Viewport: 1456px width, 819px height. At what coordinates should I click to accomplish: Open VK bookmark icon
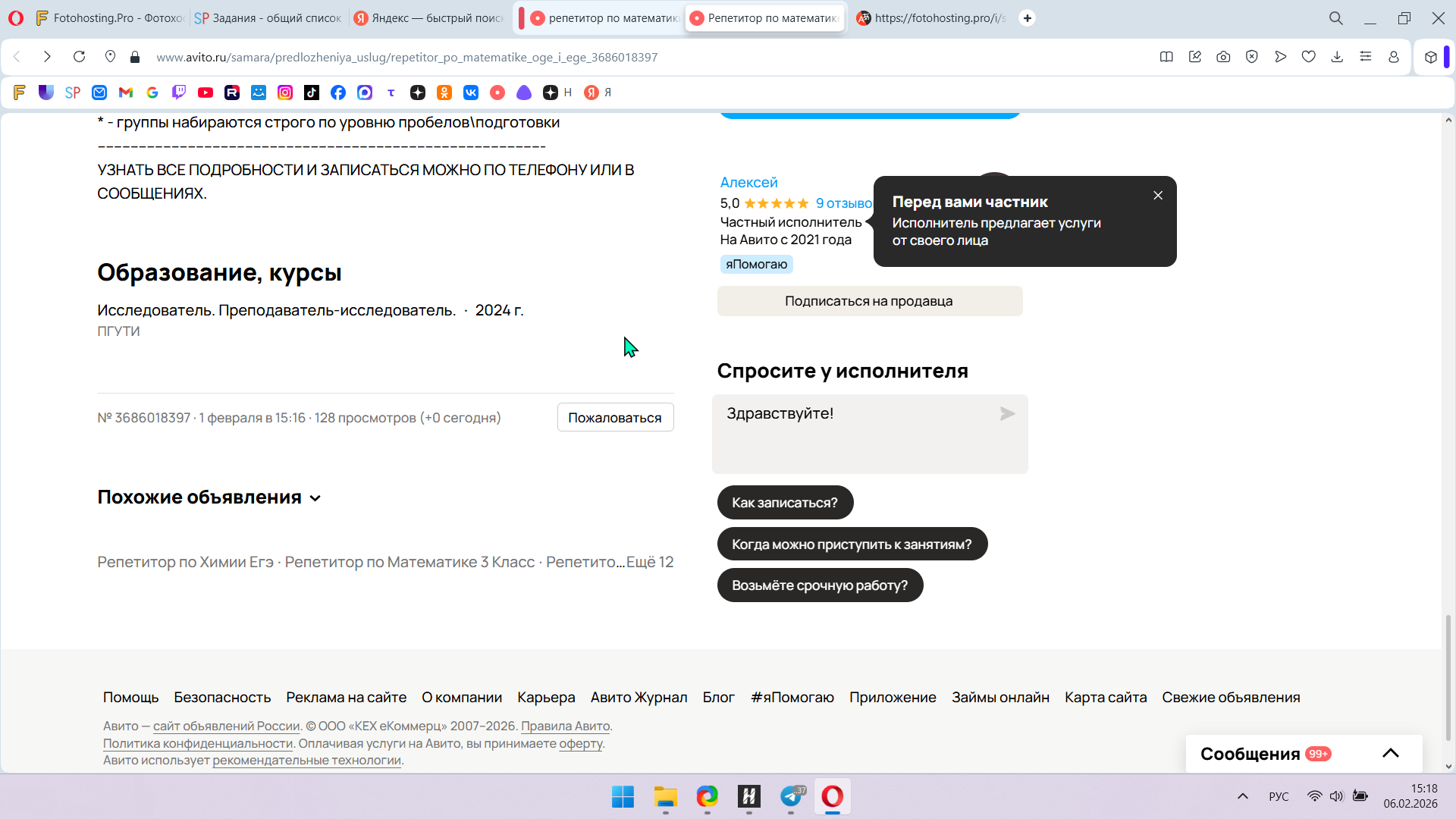point(471,93)
